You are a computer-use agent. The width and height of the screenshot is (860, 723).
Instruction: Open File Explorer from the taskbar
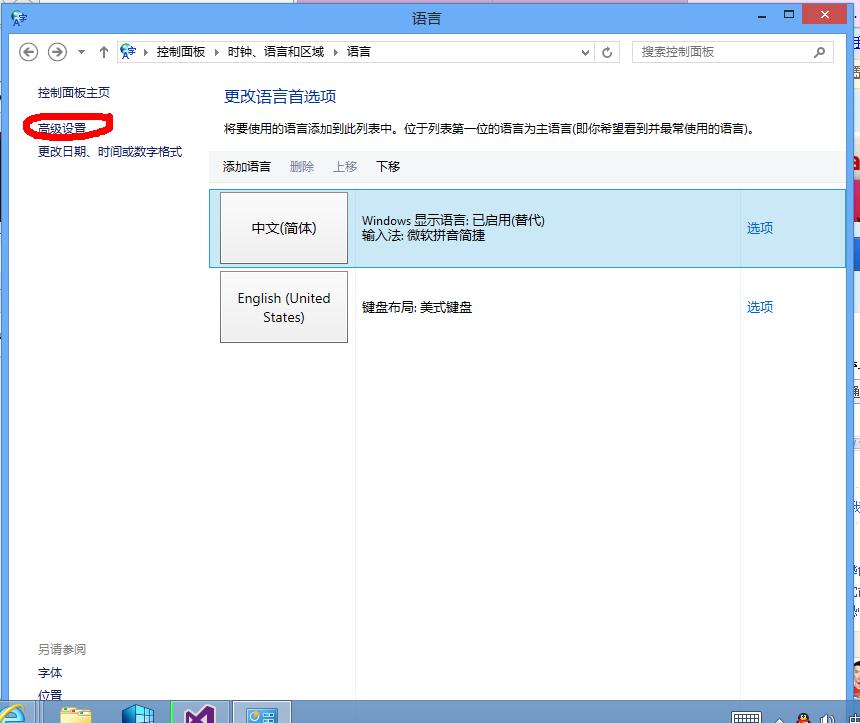[76, 713]
